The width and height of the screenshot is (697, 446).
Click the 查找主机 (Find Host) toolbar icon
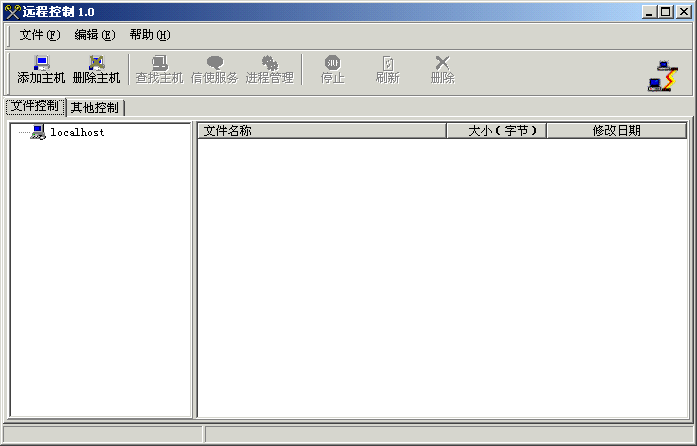(x=159, y=63)
